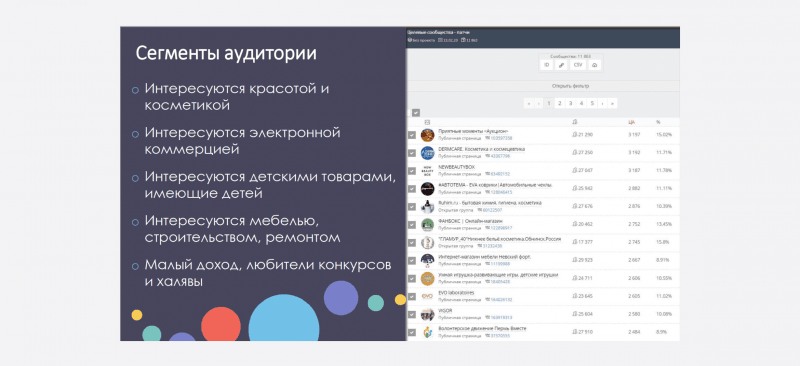Sort by the members column header icon
Viewport: 800px width, 366px height.
(x=575, y=123)
